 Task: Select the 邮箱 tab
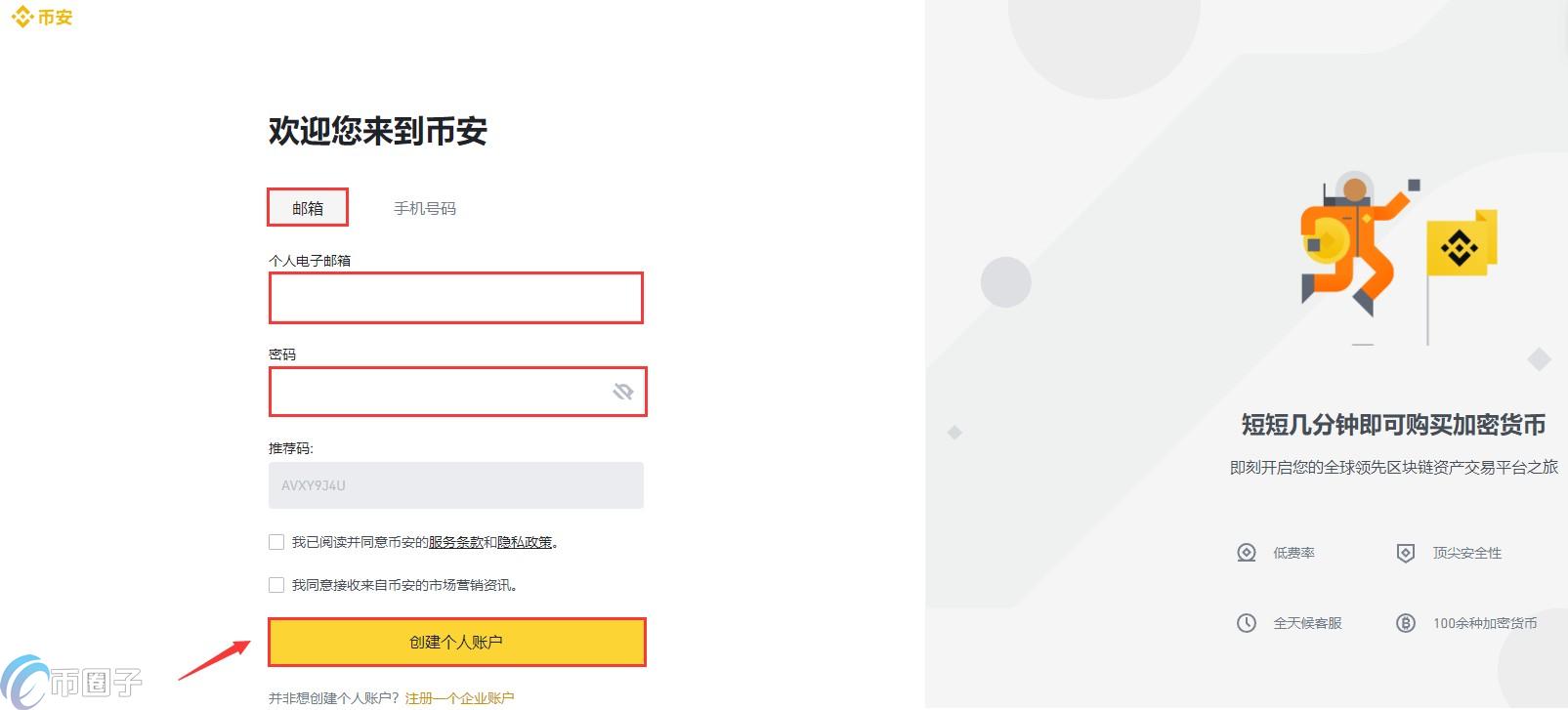(307, 207)
